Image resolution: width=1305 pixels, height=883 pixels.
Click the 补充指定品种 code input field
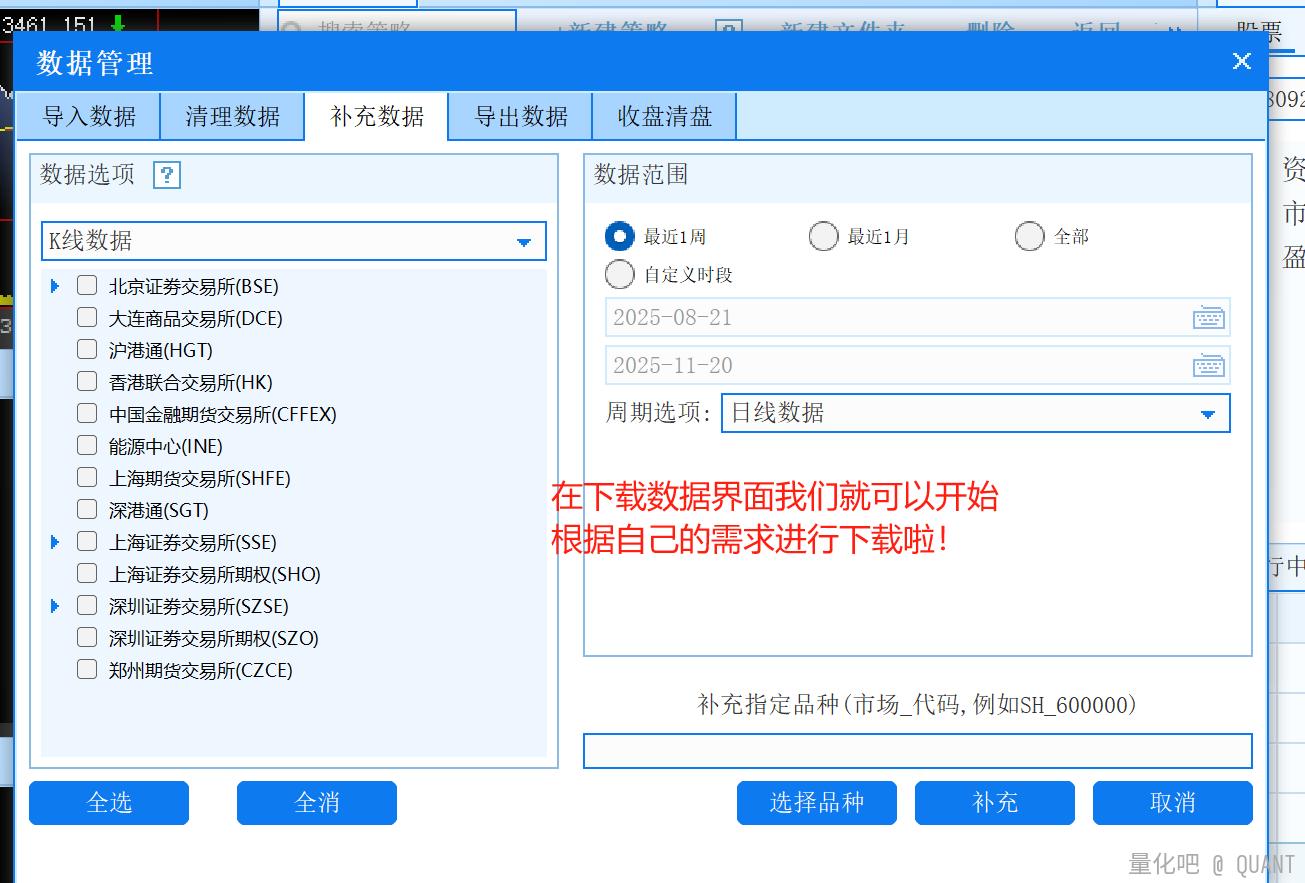(x=917, y=751)
